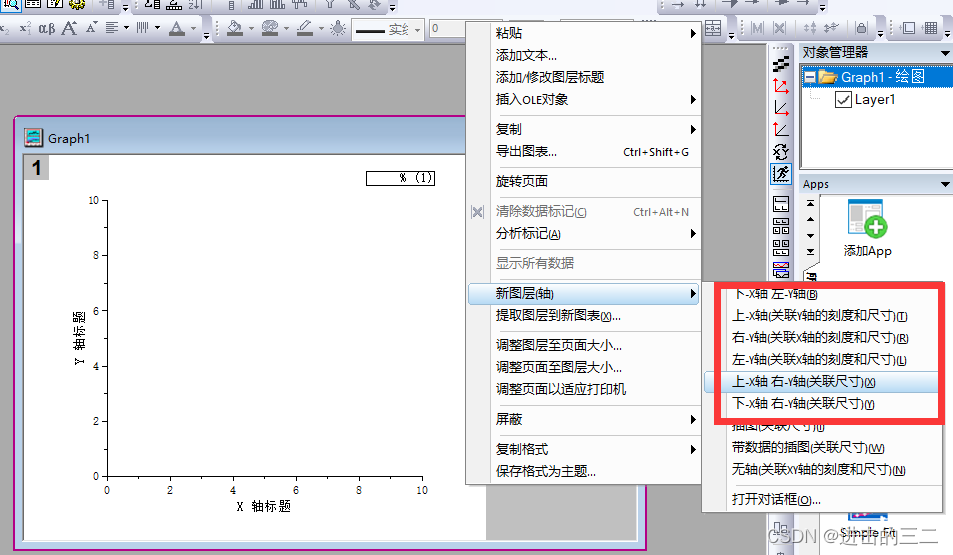Click the gear settings icon in top toolbar

click(x=77, y=5)
